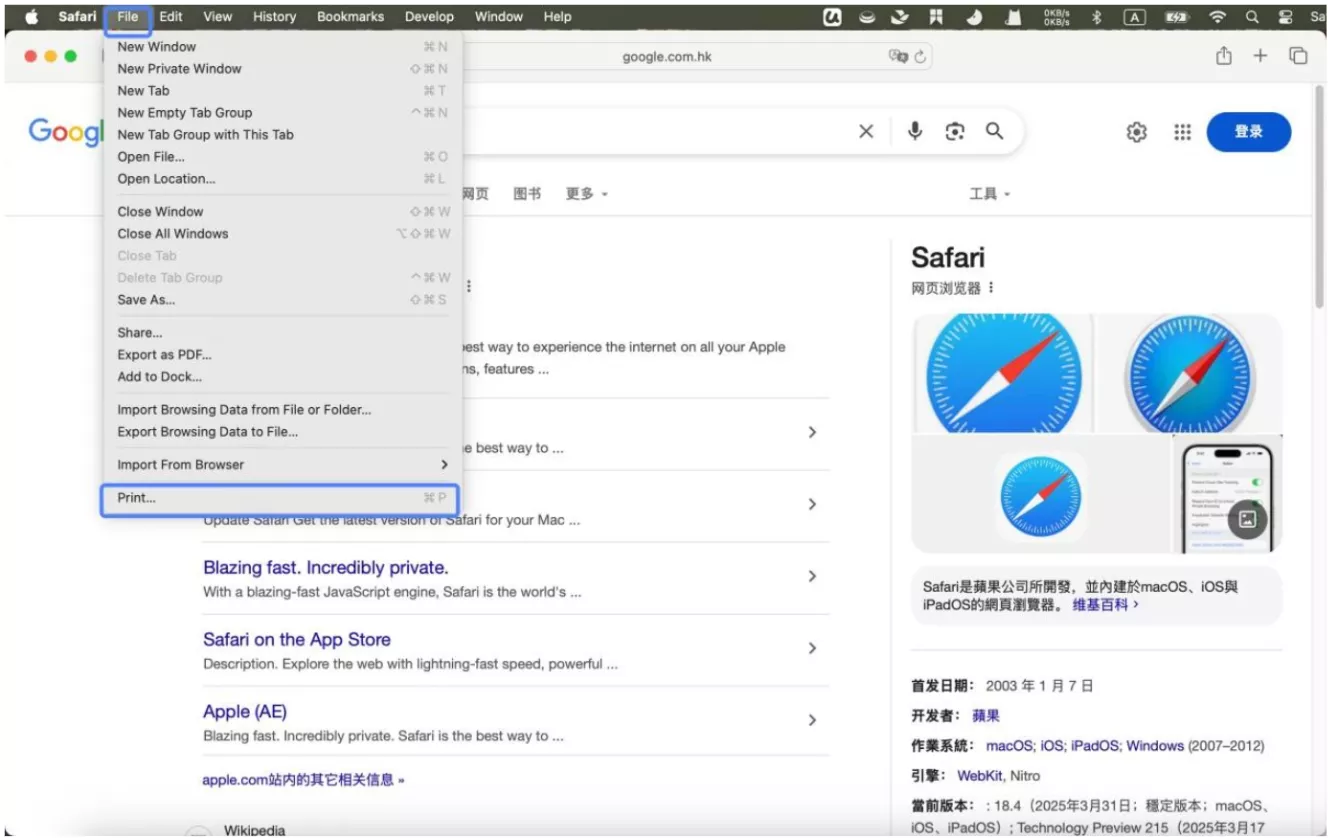Click the Safari share icon in toolbar
The width and height of the screenshot is (1328, 838).
point(1223,56)
